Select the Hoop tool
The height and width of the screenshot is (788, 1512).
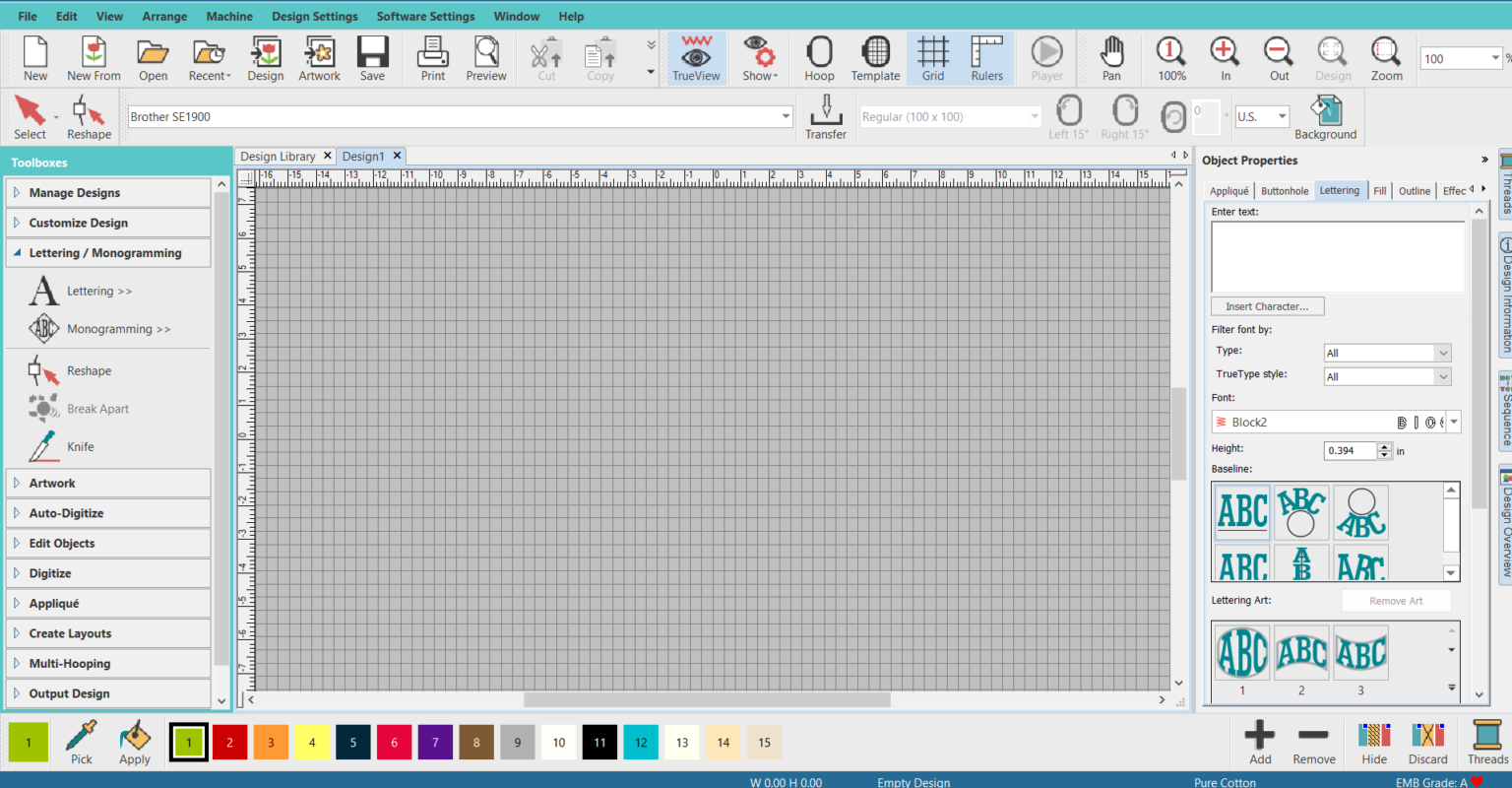tap(818, 57)
